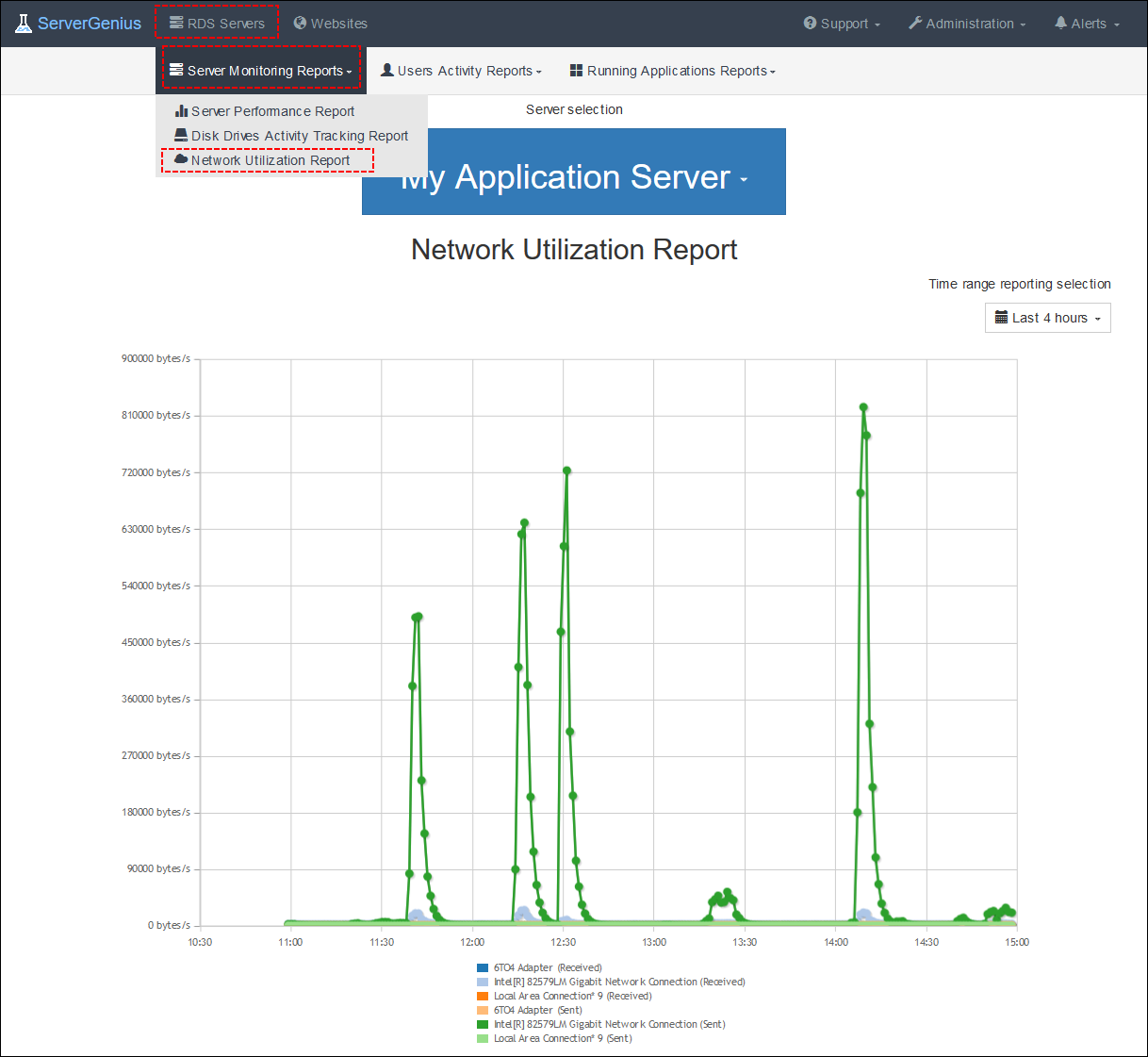The image size is (1148, 1057).
Task: Open the Support menu
Action: [840, 23]
